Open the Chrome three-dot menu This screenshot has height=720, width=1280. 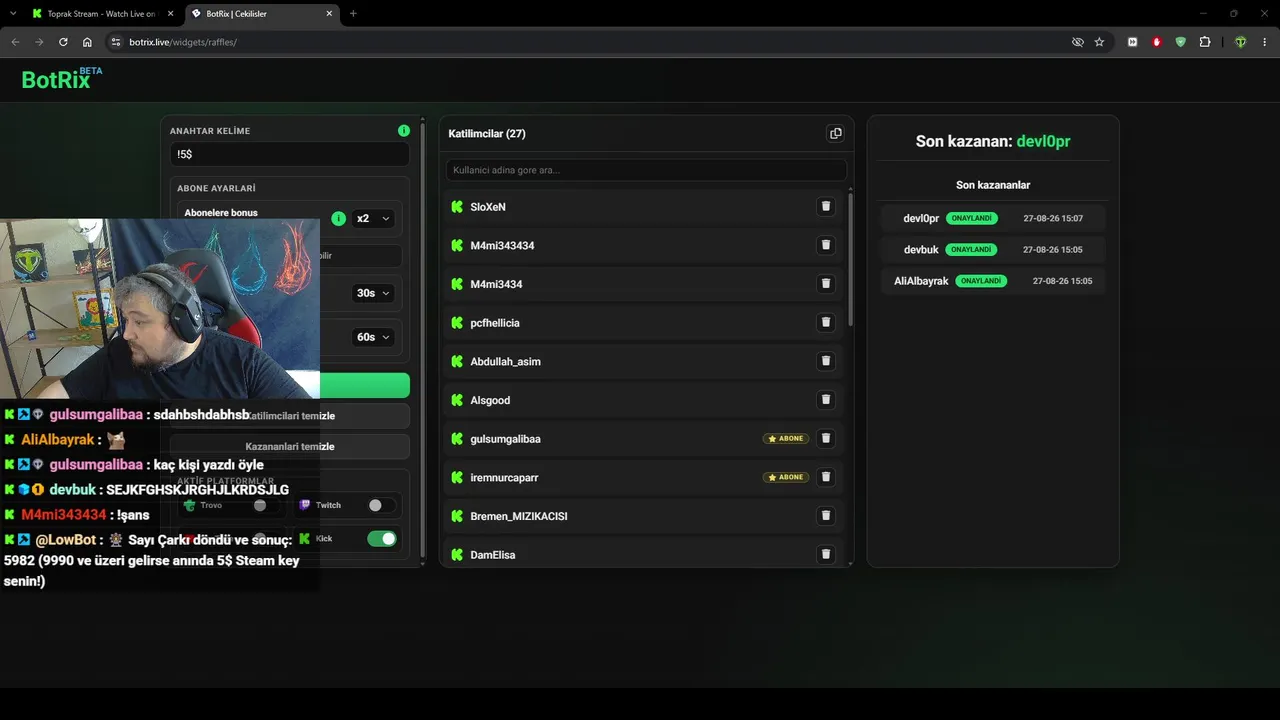point(1265,42)
